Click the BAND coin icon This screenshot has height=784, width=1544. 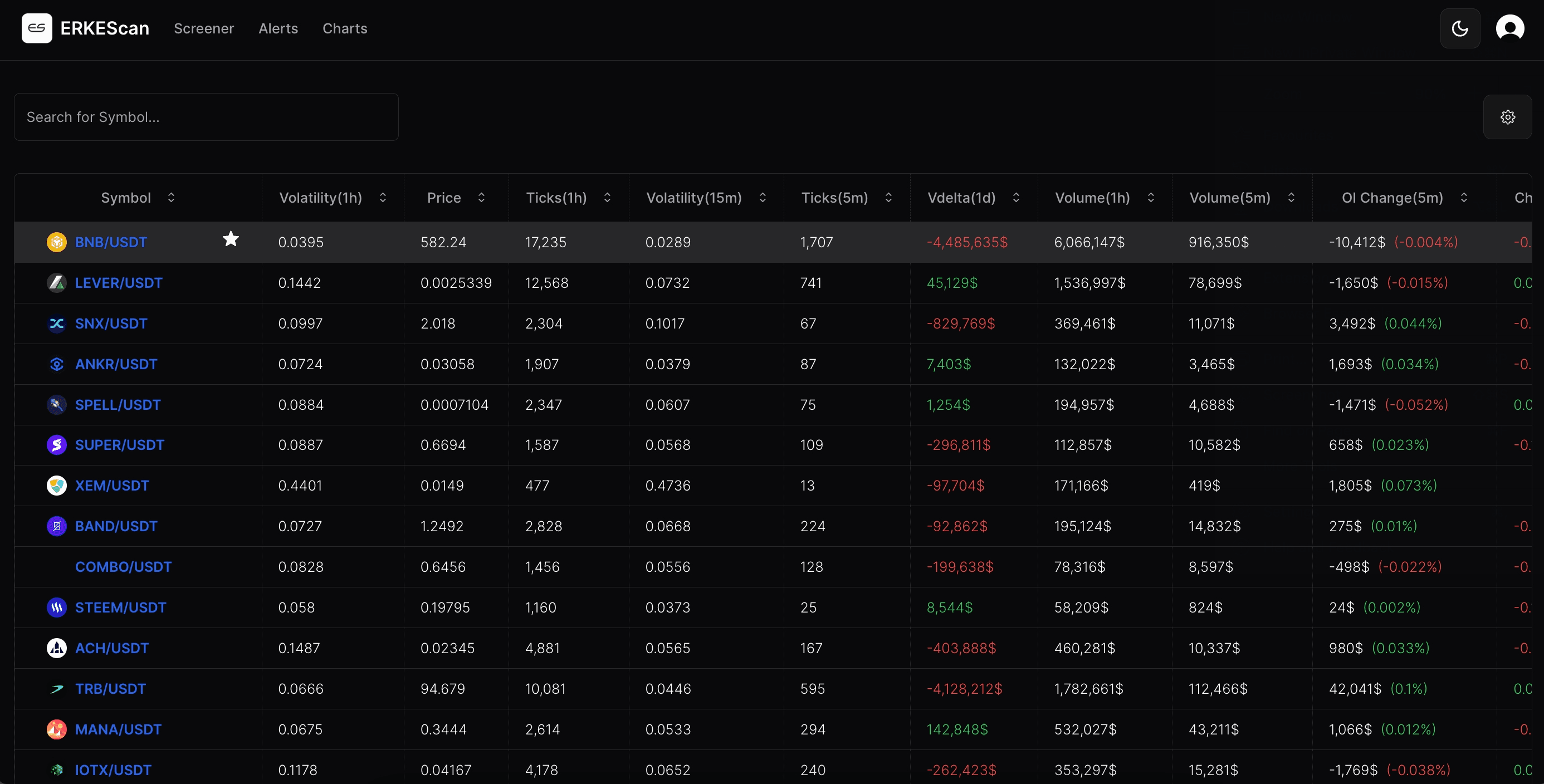point(56,526)
